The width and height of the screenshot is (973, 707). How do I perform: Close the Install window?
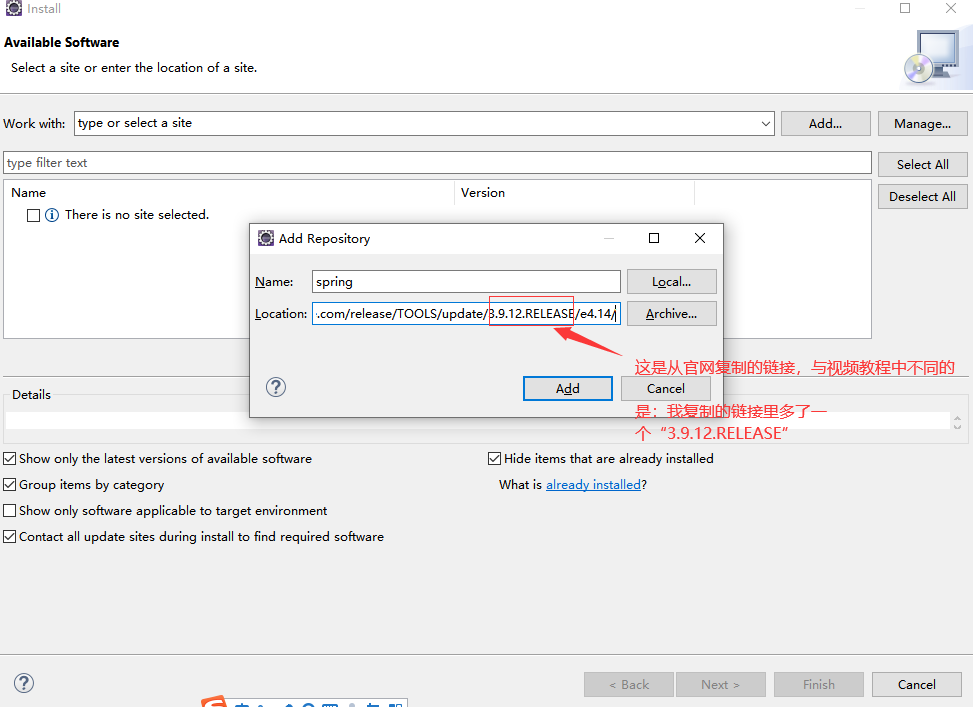pyautogui.click(x=951, y=8)
